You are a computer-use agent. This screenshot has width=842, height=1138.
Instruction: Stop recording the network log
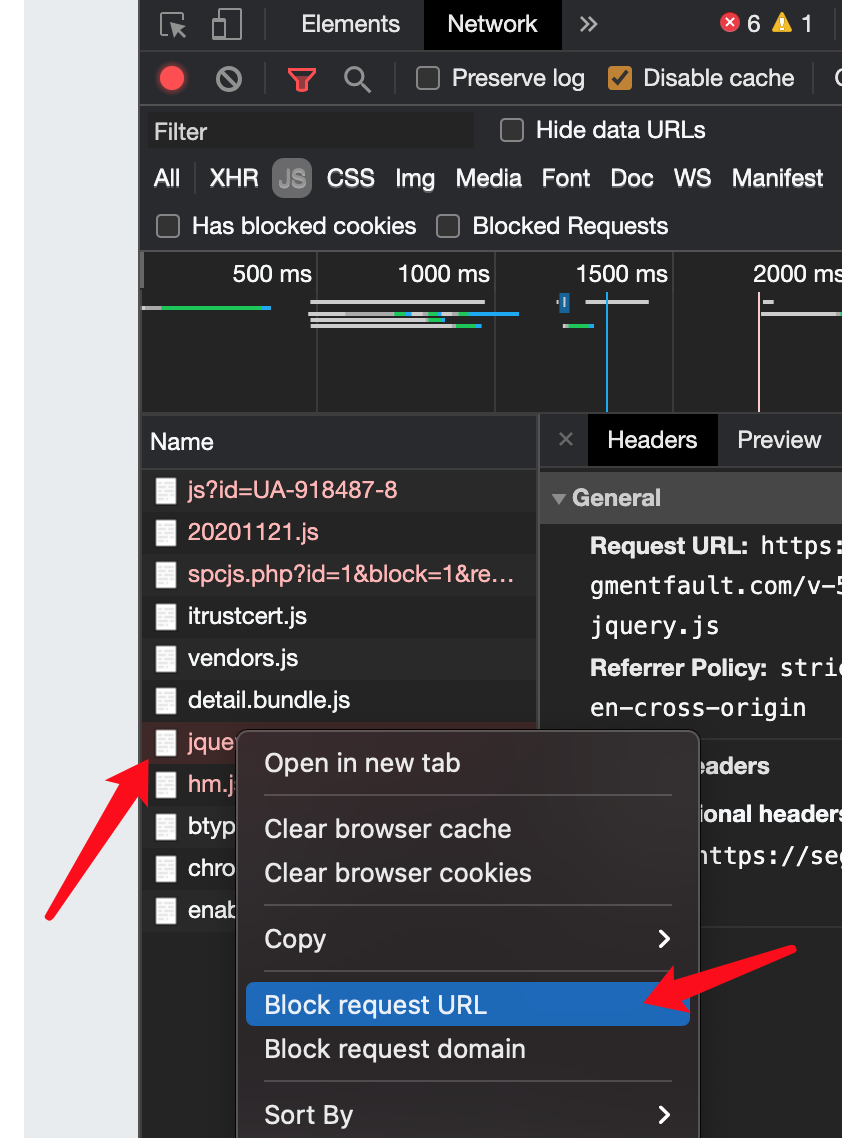[x=172, y=78]
